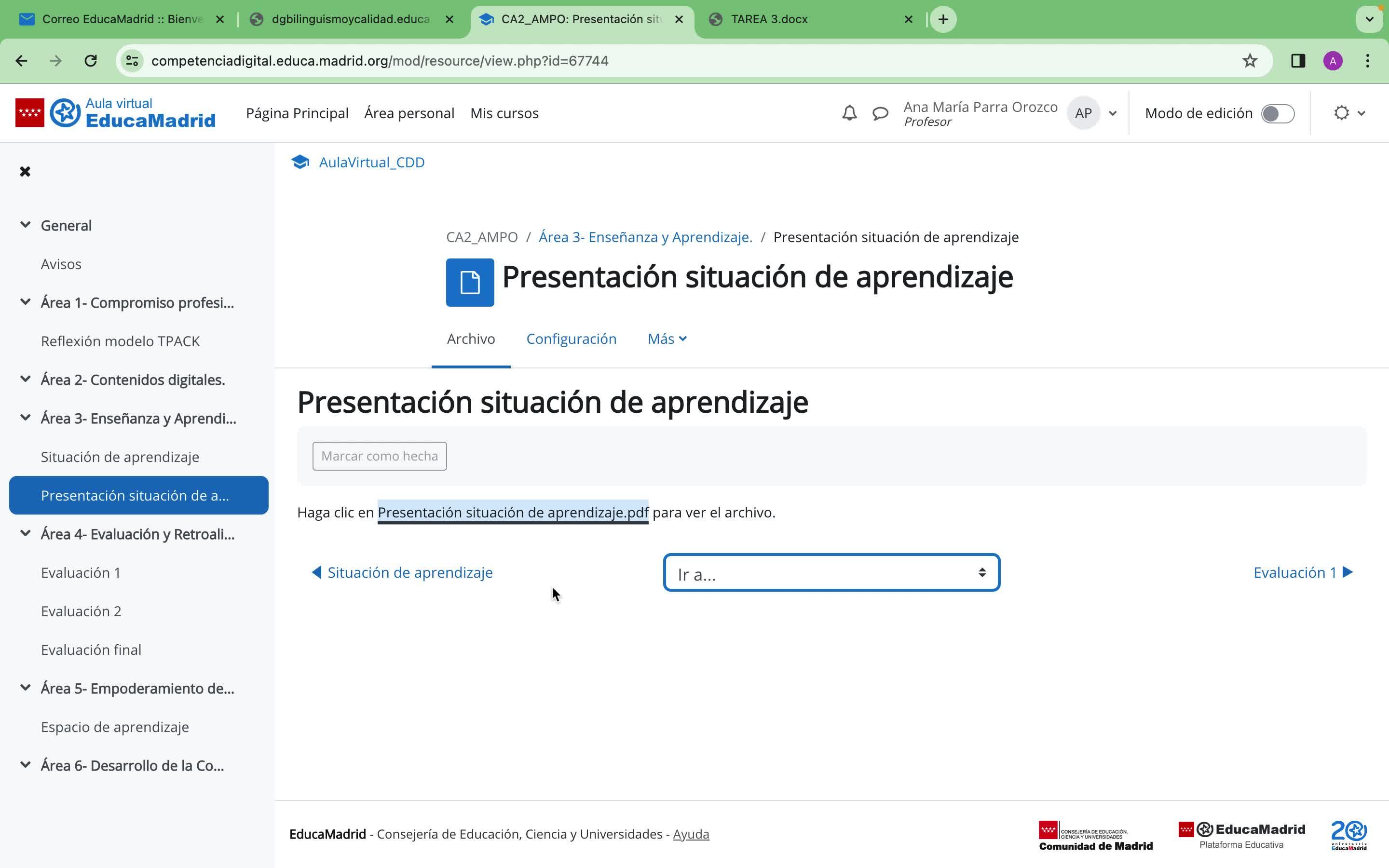Click the sun-shaped settings icon

coord(1341,113)
